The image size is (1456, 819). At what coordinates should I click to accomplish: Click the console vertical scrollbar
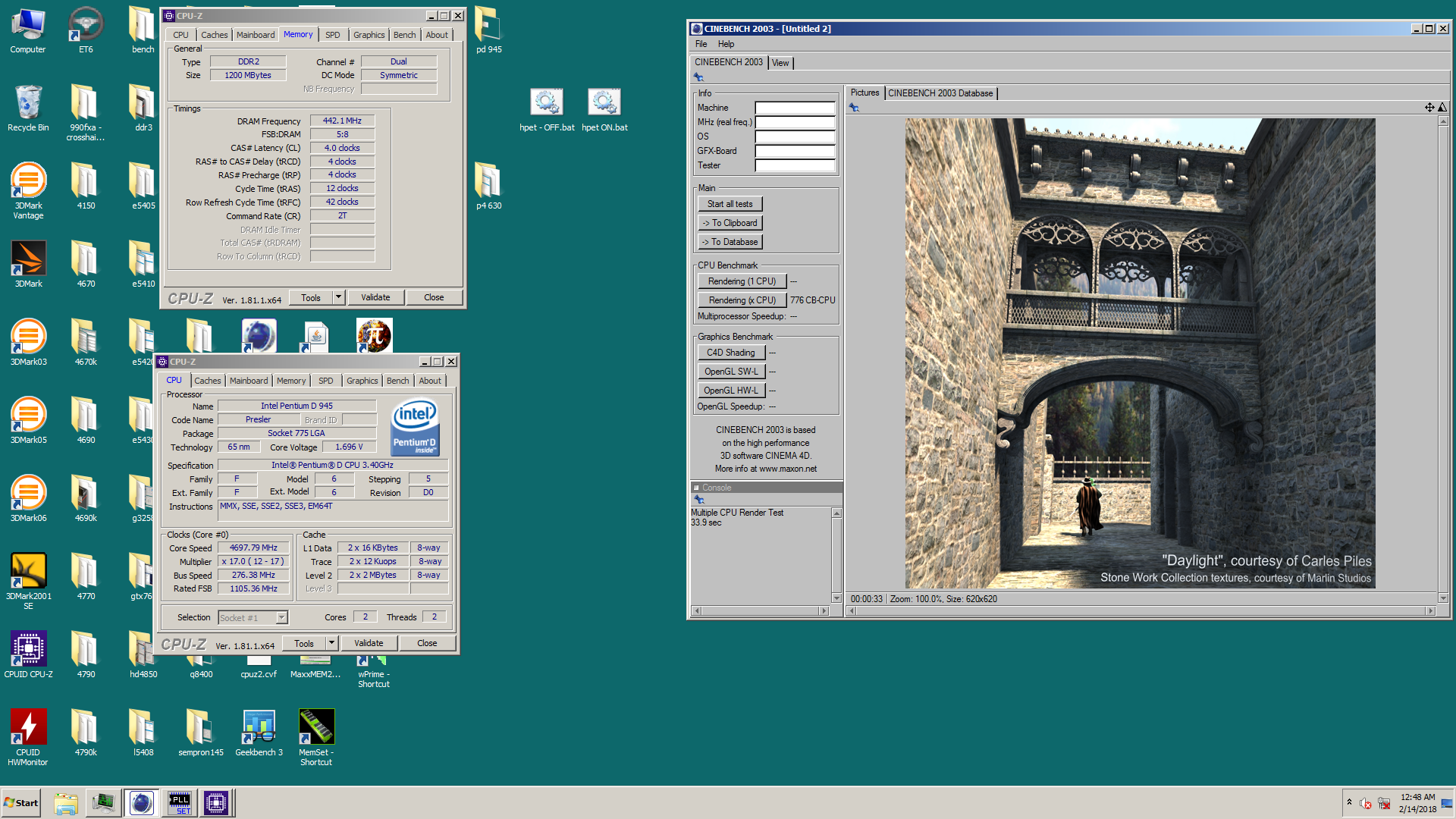pyautogui.click(x=836, y=556)
